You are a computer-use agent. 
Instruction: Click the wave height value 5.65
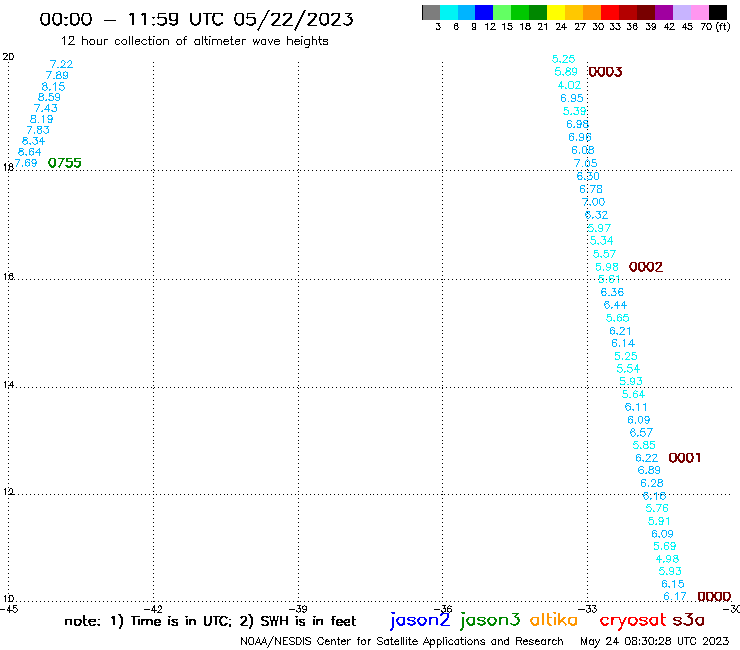pyautogui.click(x=618, y=318)
